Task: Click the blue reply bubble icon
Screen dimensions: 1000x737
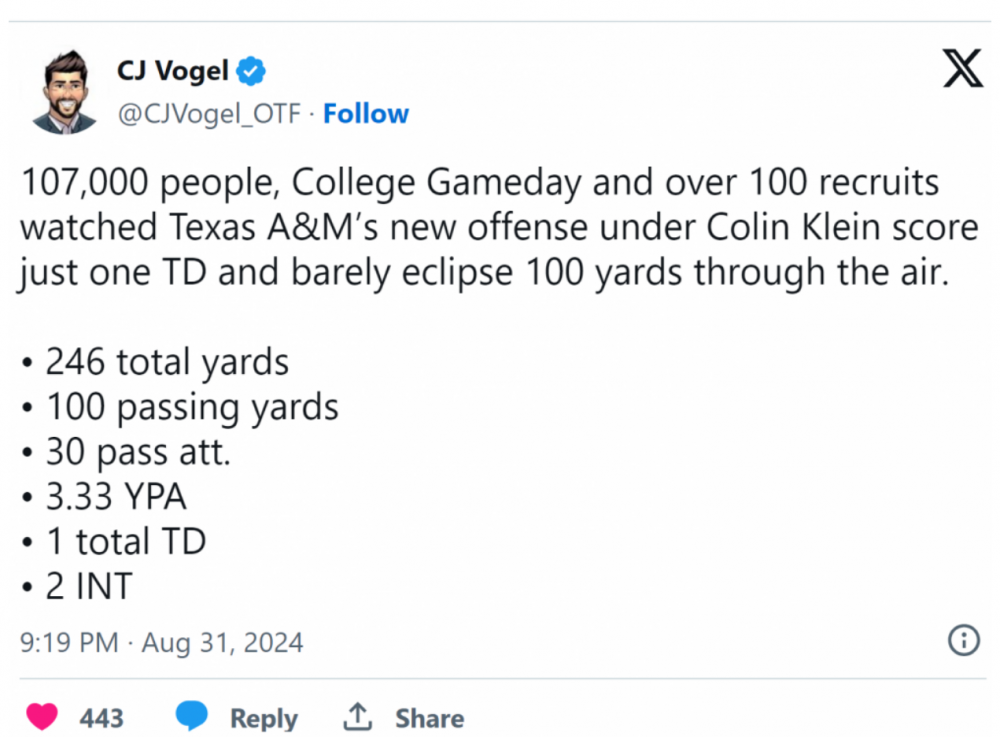Action: [x=192, y=716]
